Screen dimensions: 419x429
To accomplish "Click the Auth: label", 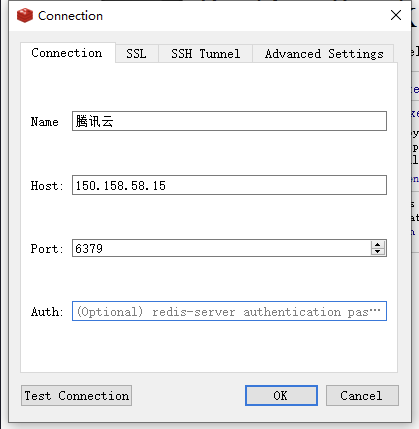I will point(47,312).
